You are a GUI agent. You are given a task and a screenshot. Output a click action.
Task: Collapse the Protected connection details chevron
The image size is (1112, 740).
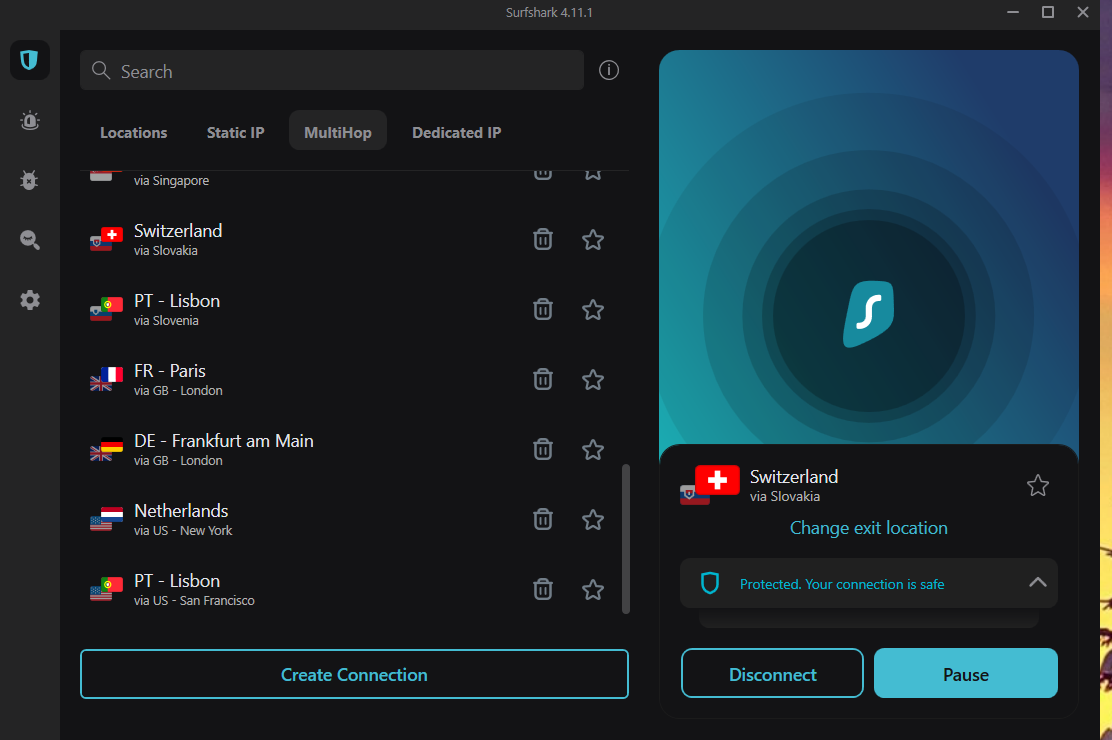1038,582
